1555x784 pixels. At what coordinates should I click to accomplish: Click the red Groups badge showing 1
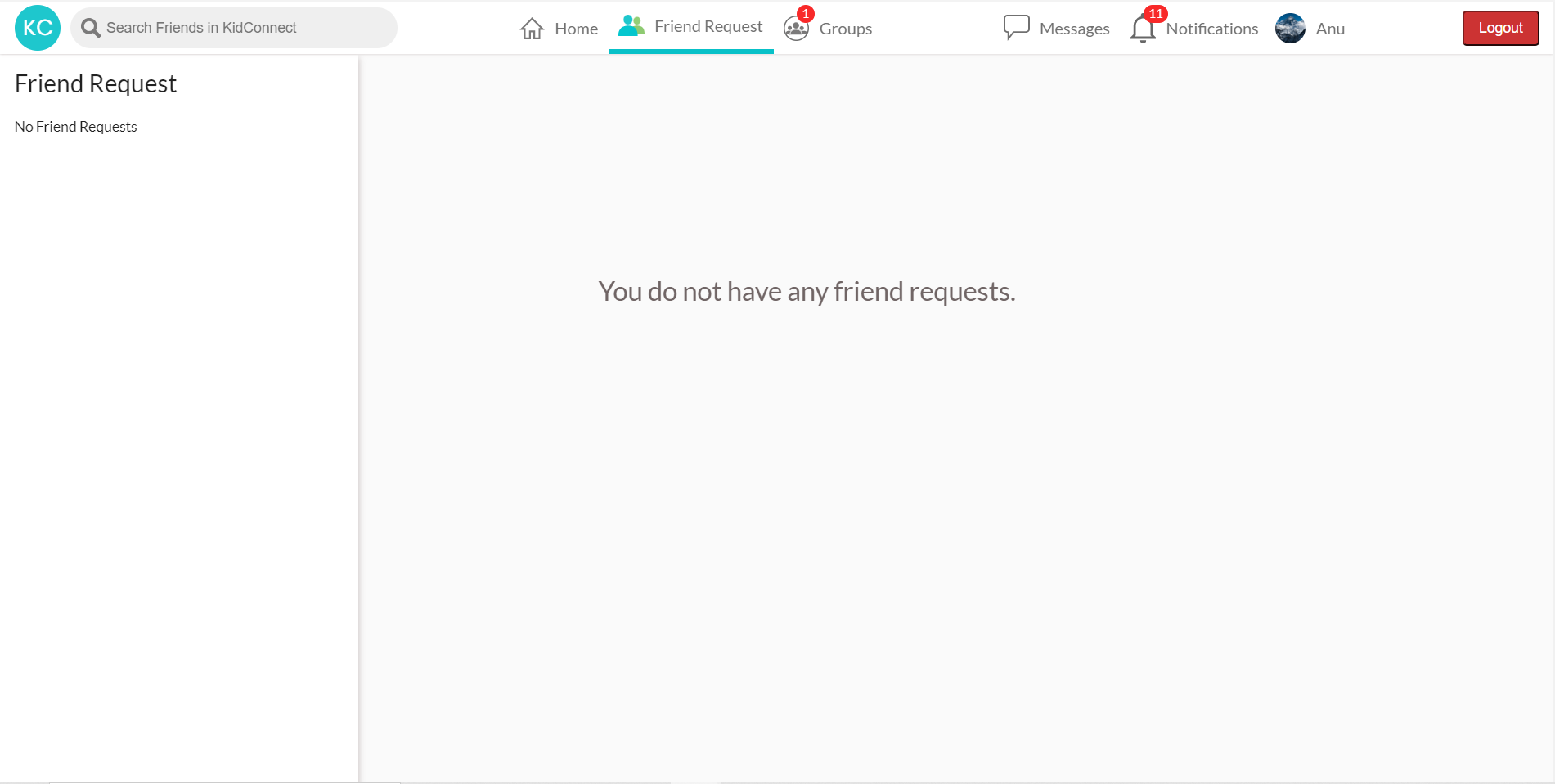point(806,14)
